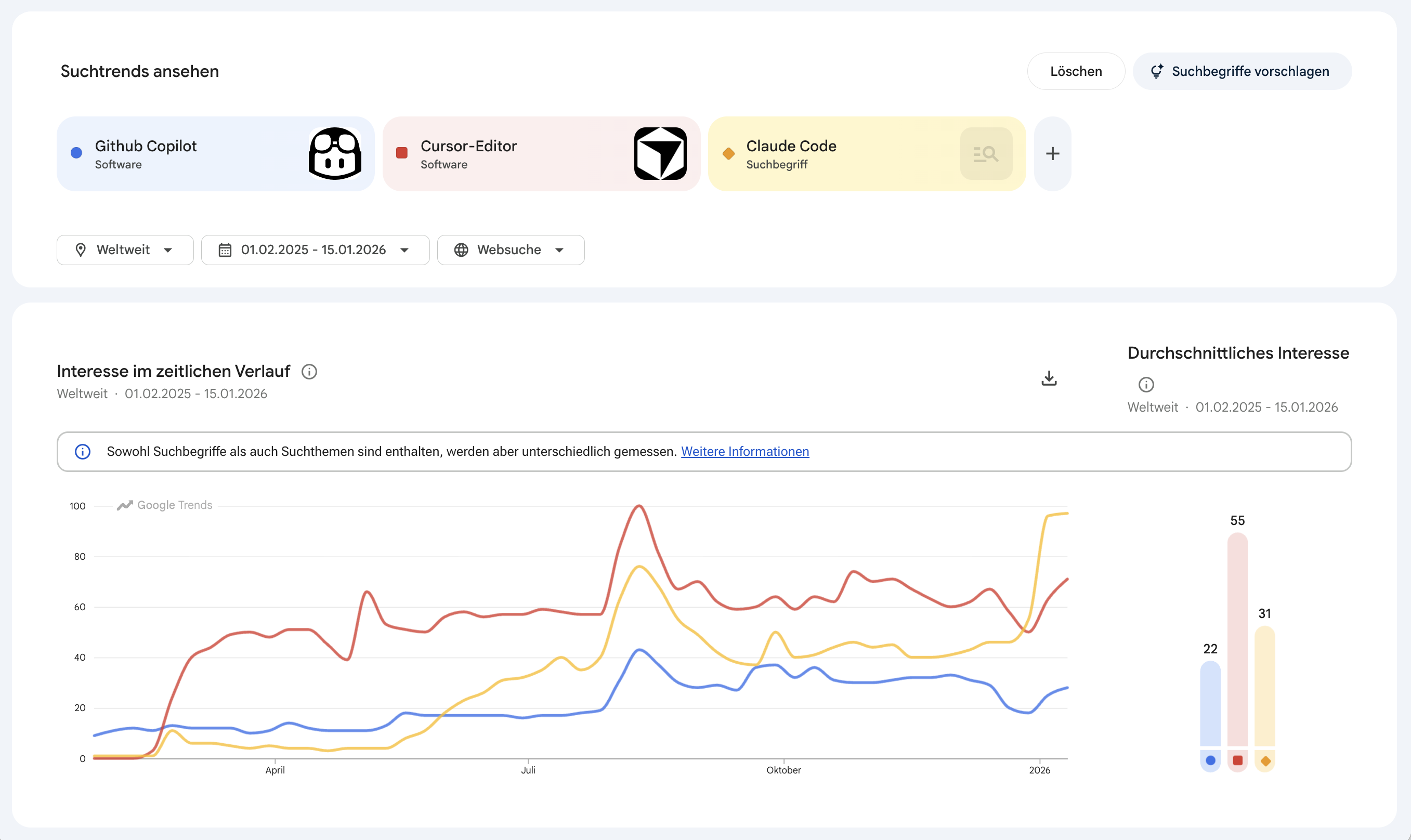Open the Weltweit region dropdown
This screenshot has width=1411, height=840.
pos(125,250)
